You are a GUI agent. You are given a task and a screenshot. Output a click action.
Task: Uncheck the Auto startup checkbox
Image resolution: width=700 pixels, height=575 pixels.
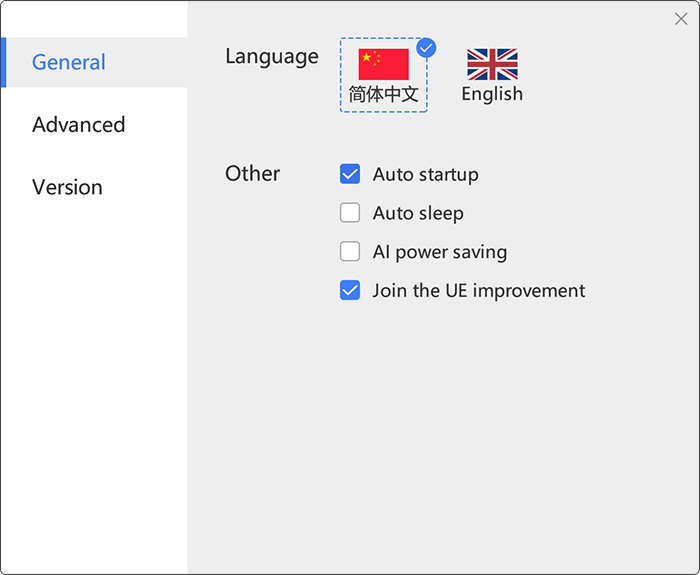coord(350,174)
